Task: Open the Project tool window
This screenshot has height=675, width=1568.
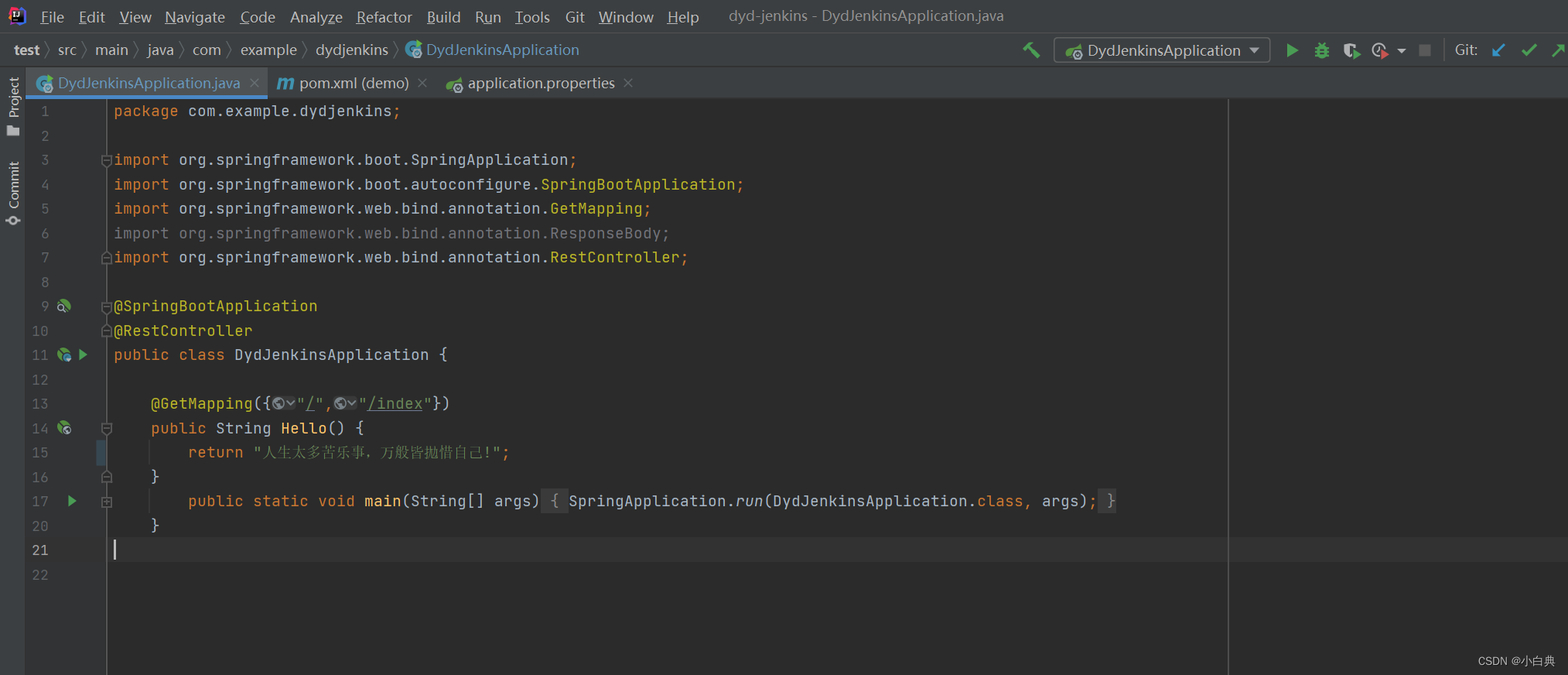Action: 13,106
